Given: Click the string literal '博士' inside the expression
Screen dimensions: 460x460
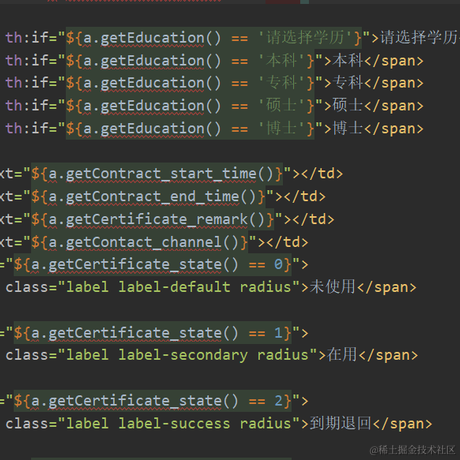Looking at the screenshot, I should pos(282,128).
